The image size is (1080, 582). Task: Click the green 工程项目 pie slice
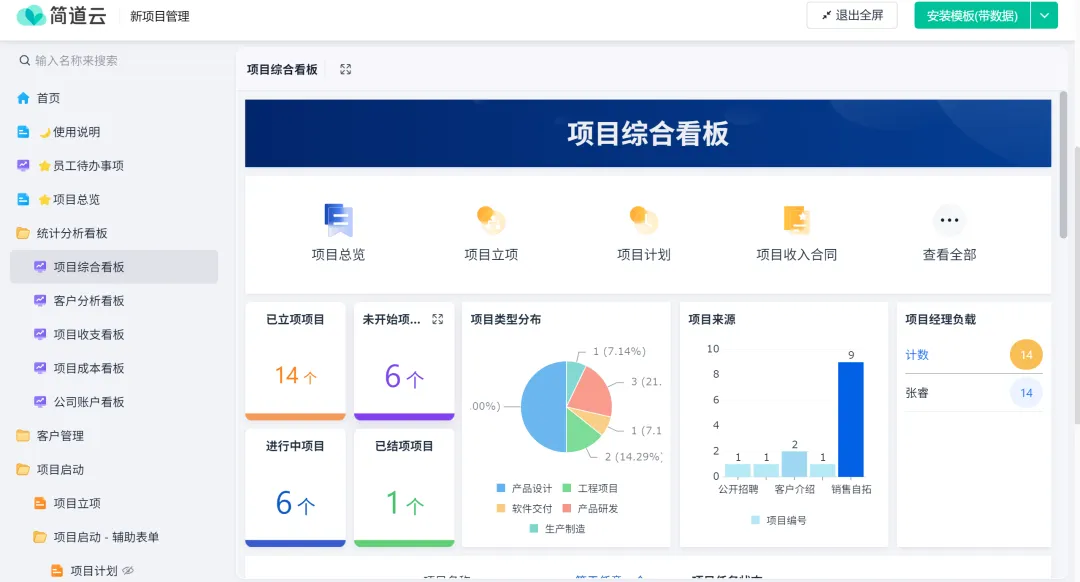tap(582, 432)
